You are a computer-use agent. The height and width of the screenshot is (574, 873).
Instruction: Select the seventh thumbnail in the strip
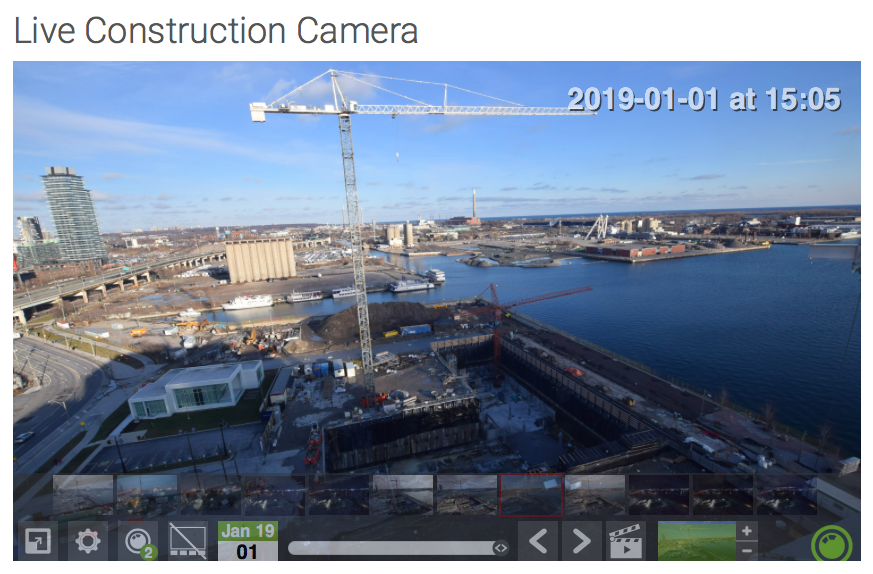coord(467,495)
